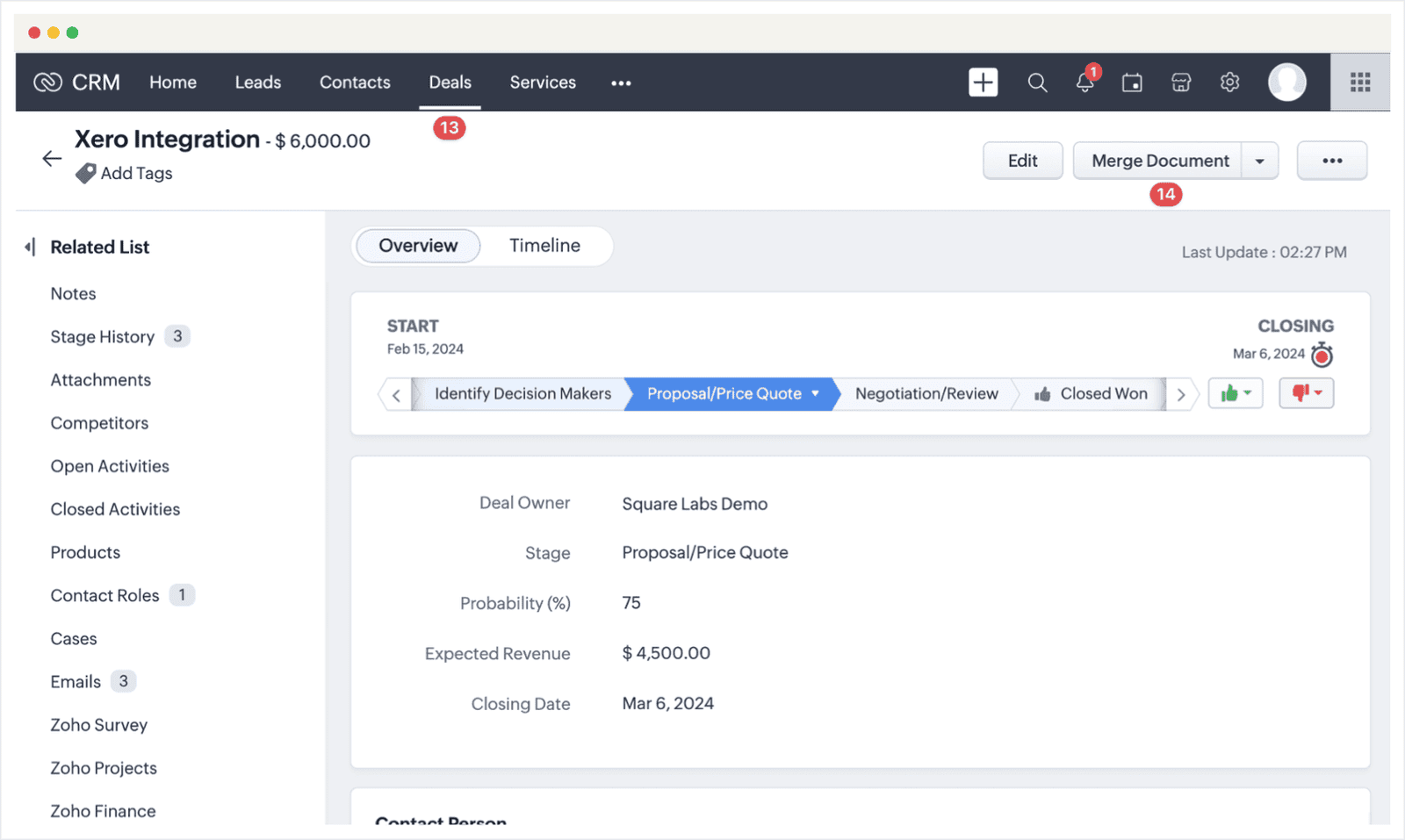Image resolution: width=1405 pixels, height=840 pixels.
Task: Open the settings gear icon
Action: pos(1229,83)
